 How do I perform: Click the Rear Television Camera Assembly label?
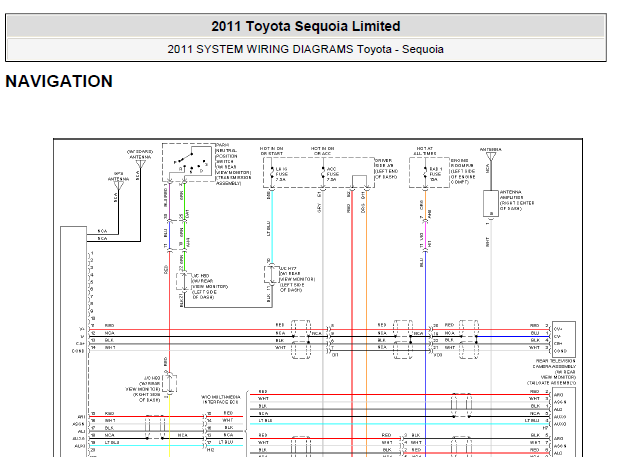click(x=552, y=372)
